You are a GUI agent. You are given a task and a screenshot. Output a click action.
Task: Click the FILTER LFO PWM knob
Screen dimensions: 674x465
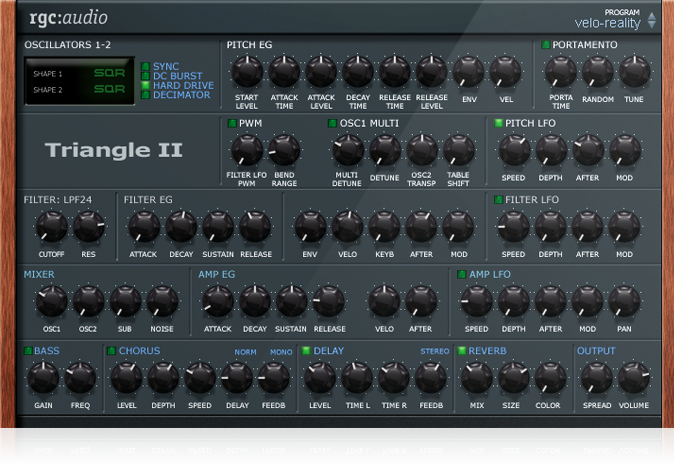247,150
